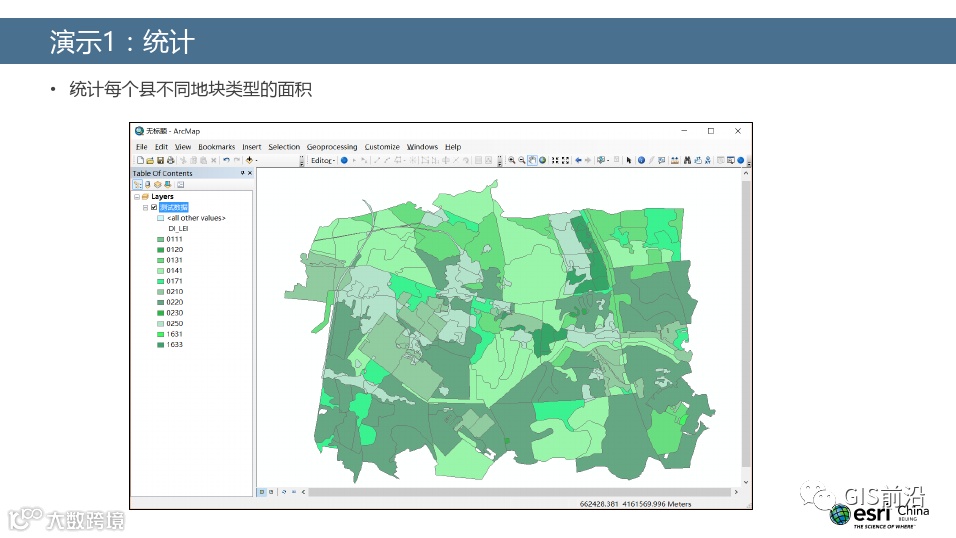The height and width of the screenshot is (538, 956).
Task: Click the Save map icon
Action: pyautogui.click(x=160, y=160)
